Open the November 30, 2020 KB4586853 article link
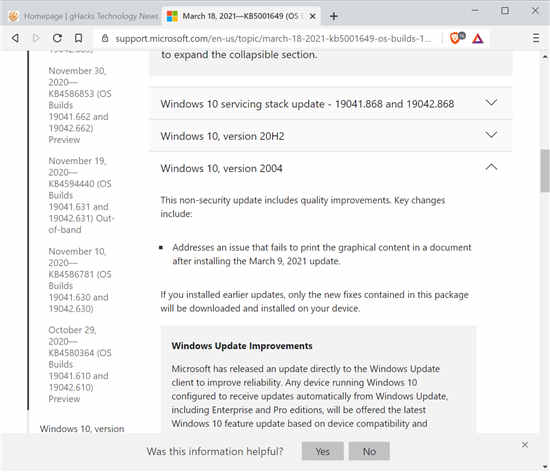 80,105
